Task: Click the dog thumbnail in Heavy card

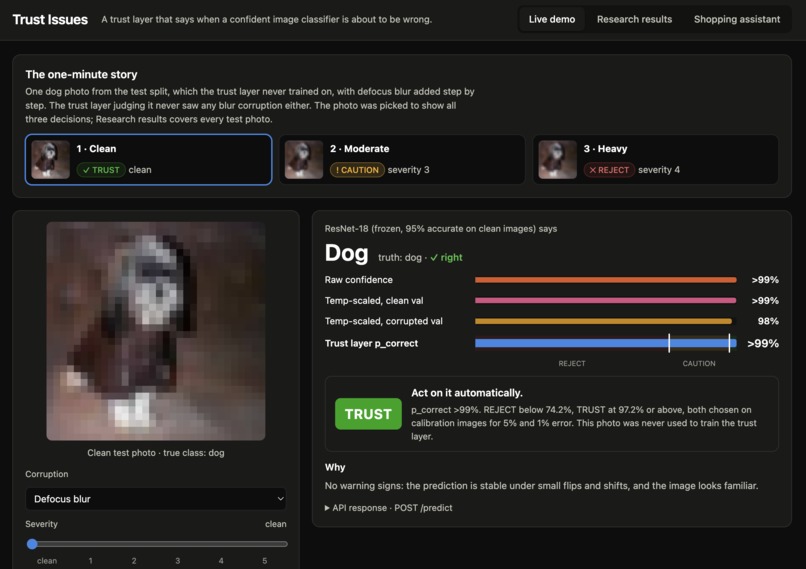Action: coord(557,159)
